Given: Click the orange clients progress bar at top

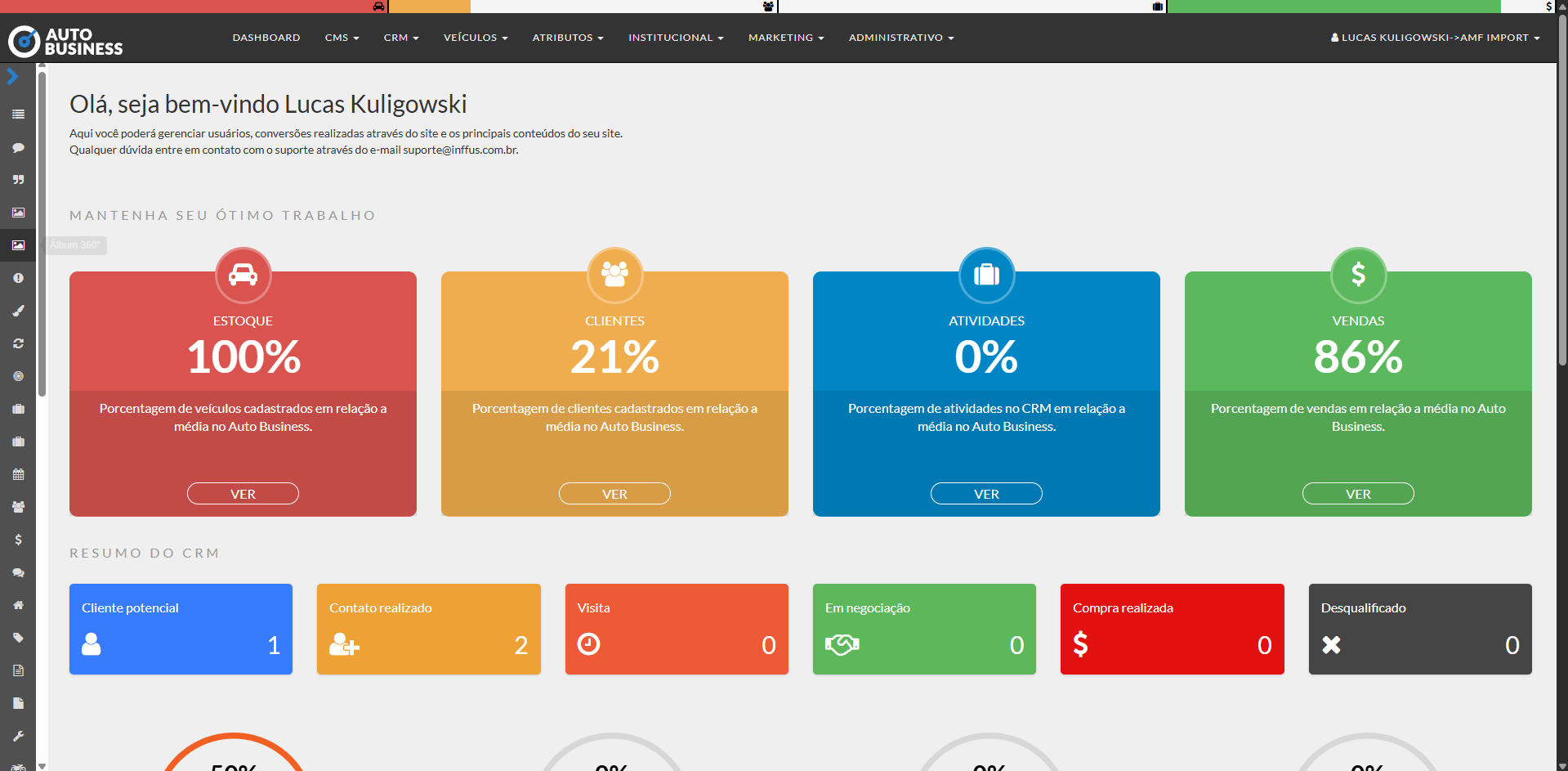Looking at the screenshot, I should [x=430, y=7].
